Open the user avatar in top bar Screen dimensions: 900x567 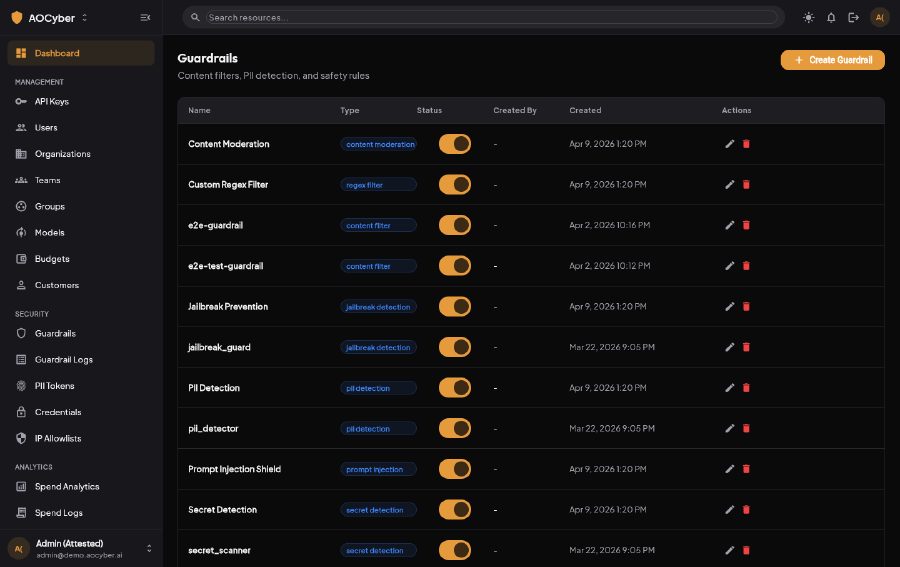879,18
